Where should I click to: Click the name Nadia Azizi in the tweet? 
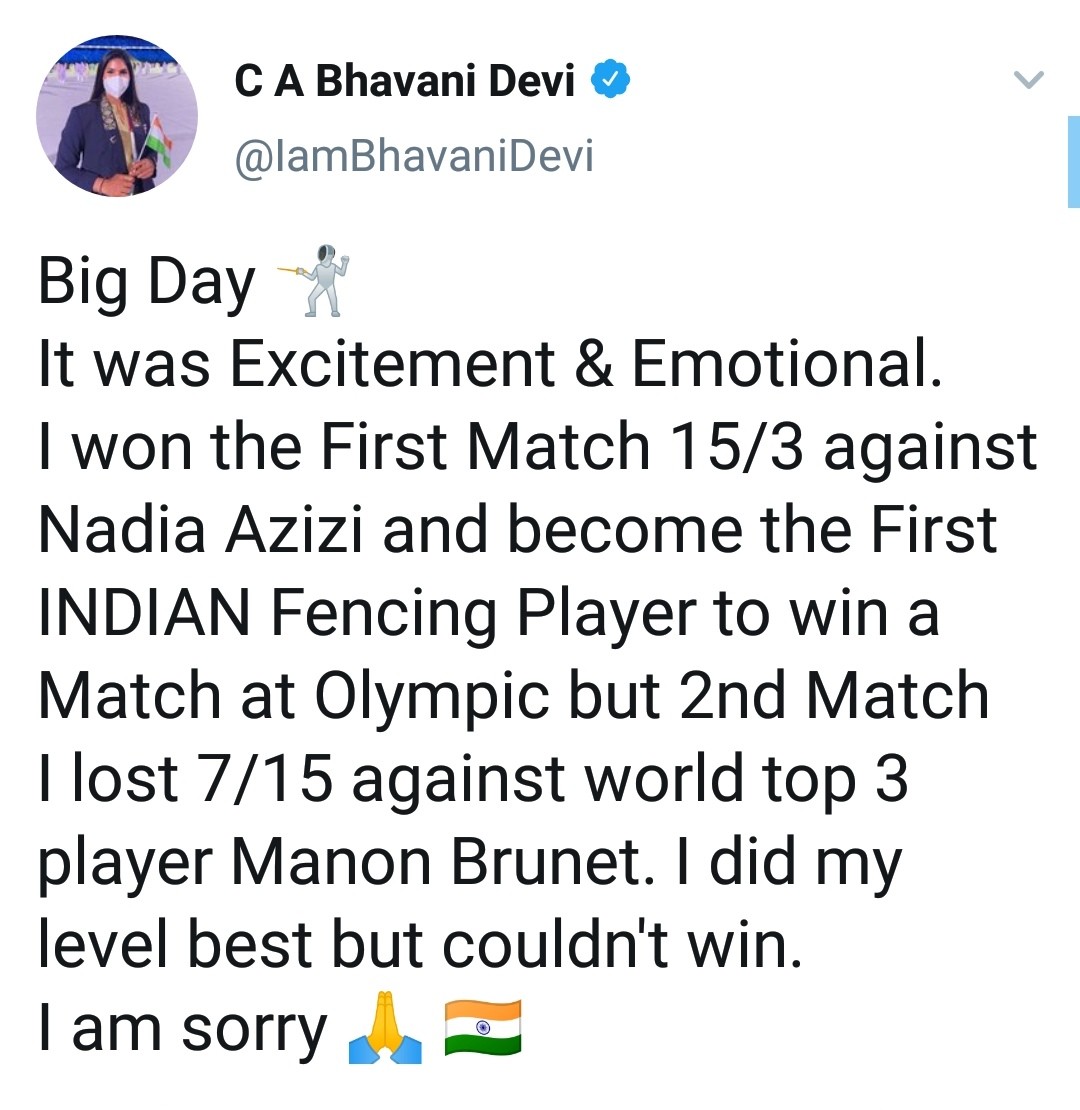pos(202,529)
